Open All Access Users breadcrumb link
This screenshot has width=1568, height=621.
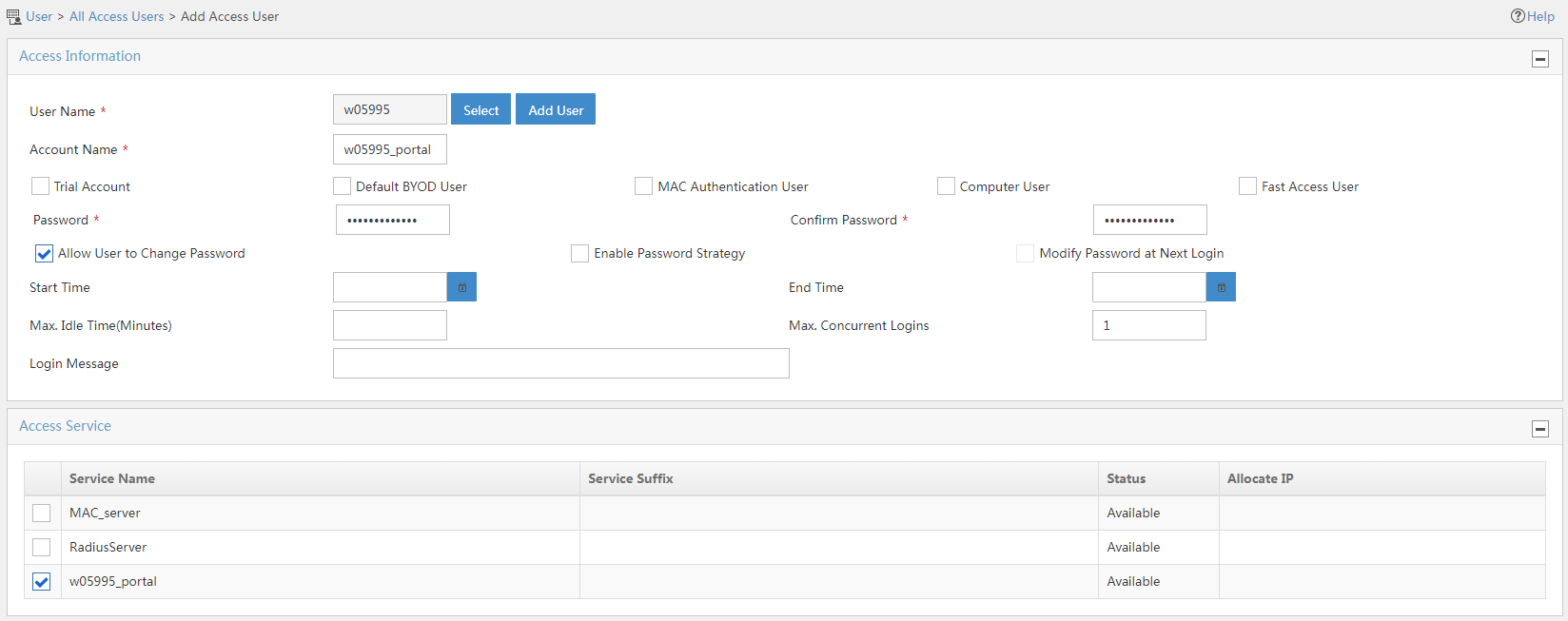[116, 16]
